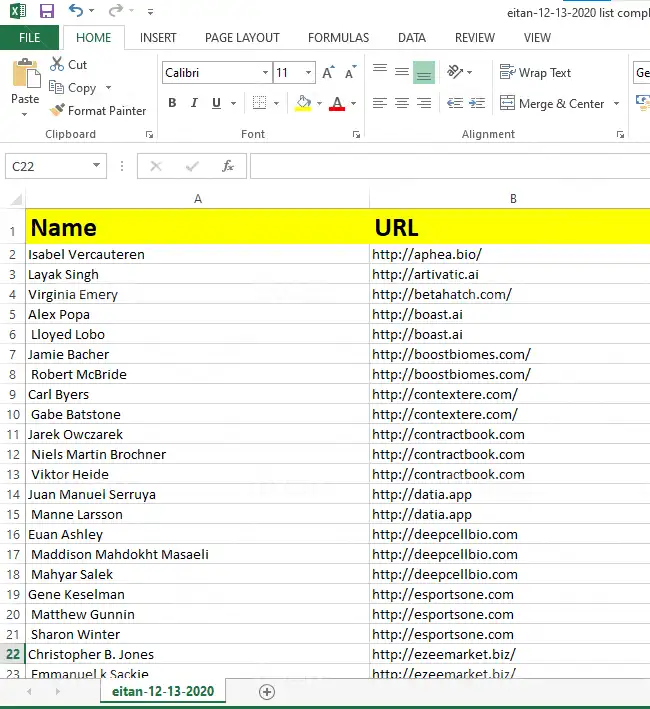Toggle Italic formatting
This screenshot has width=650, height=709.
[194, 103]
